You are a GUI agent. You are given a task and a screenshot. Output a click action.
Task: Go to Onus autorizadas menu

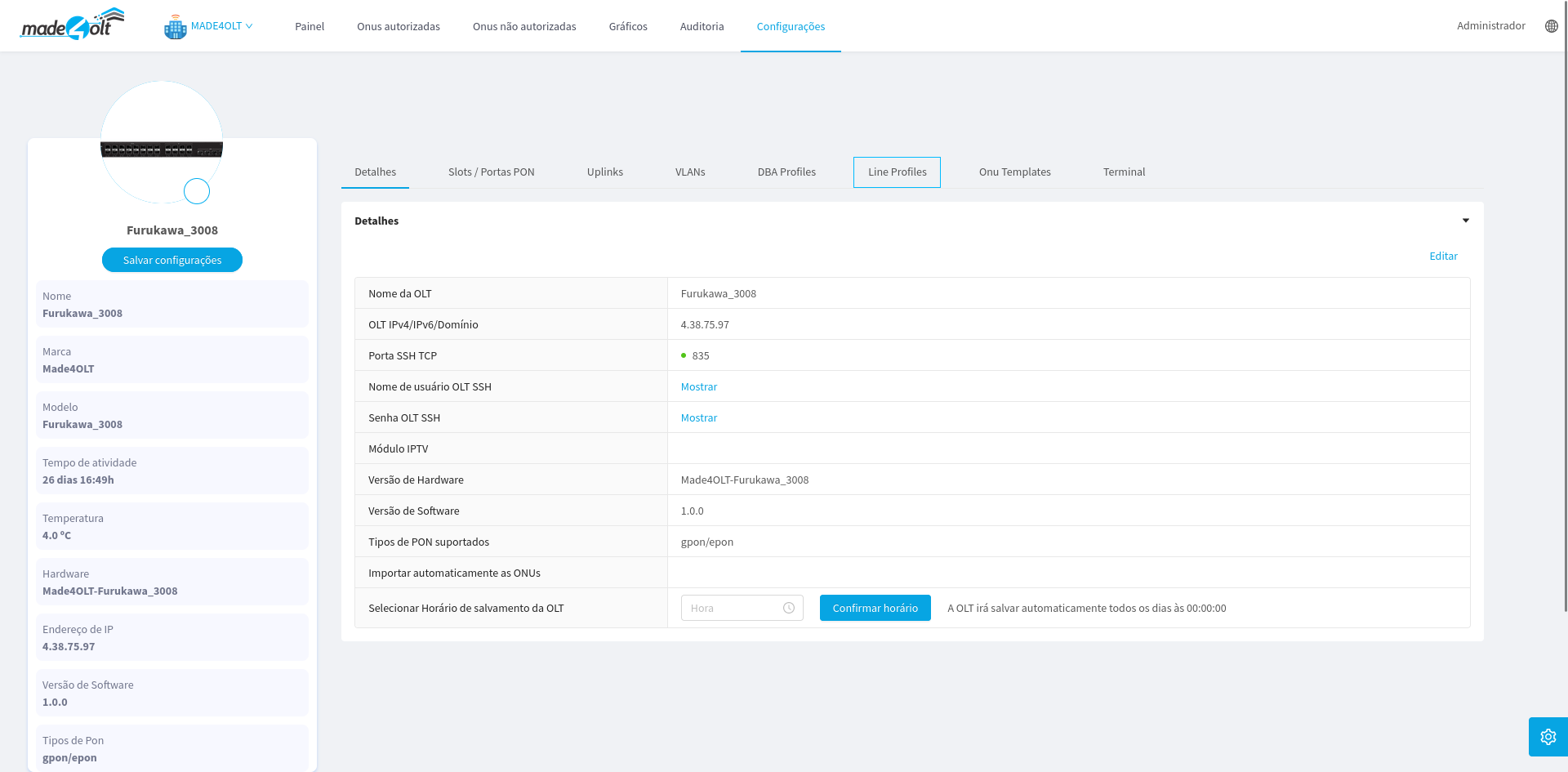[x=398, y=27]
